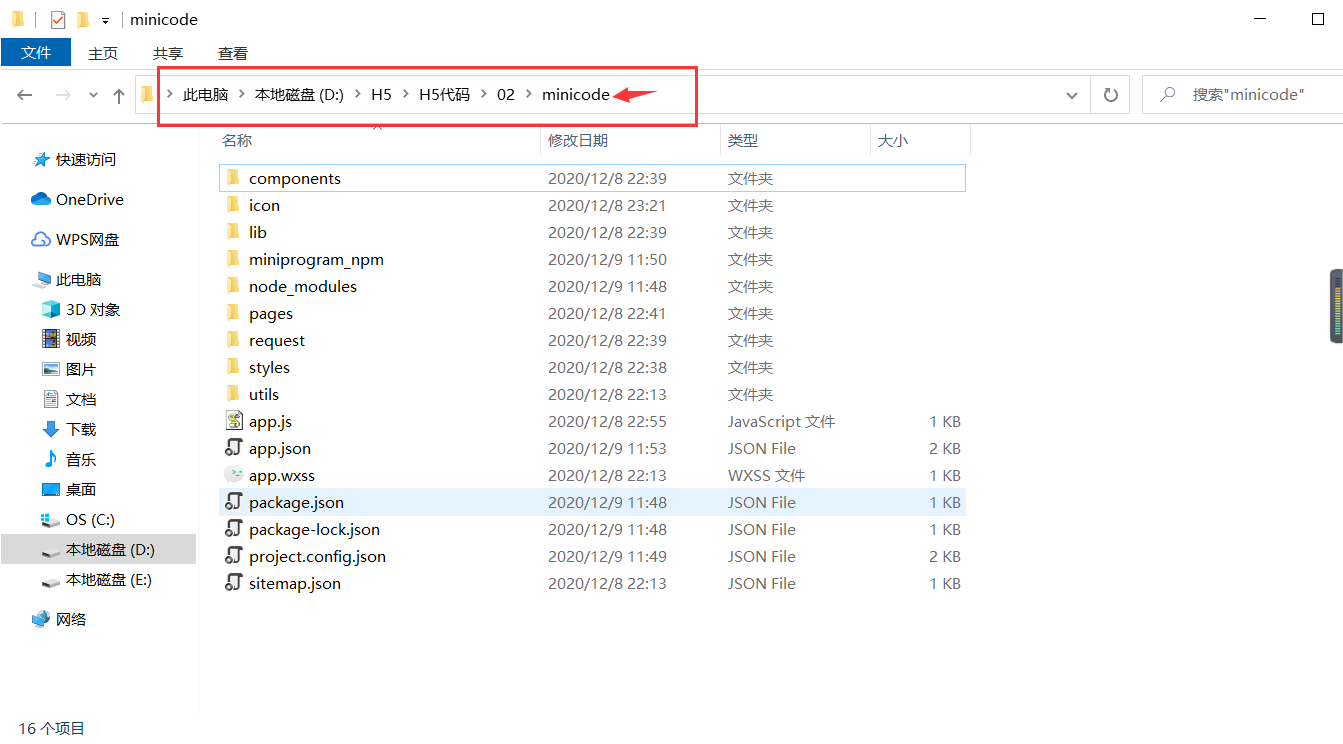Click the app.json file icon
The width and height of the screenshot is (1343, 744).
tap(234, 448)
